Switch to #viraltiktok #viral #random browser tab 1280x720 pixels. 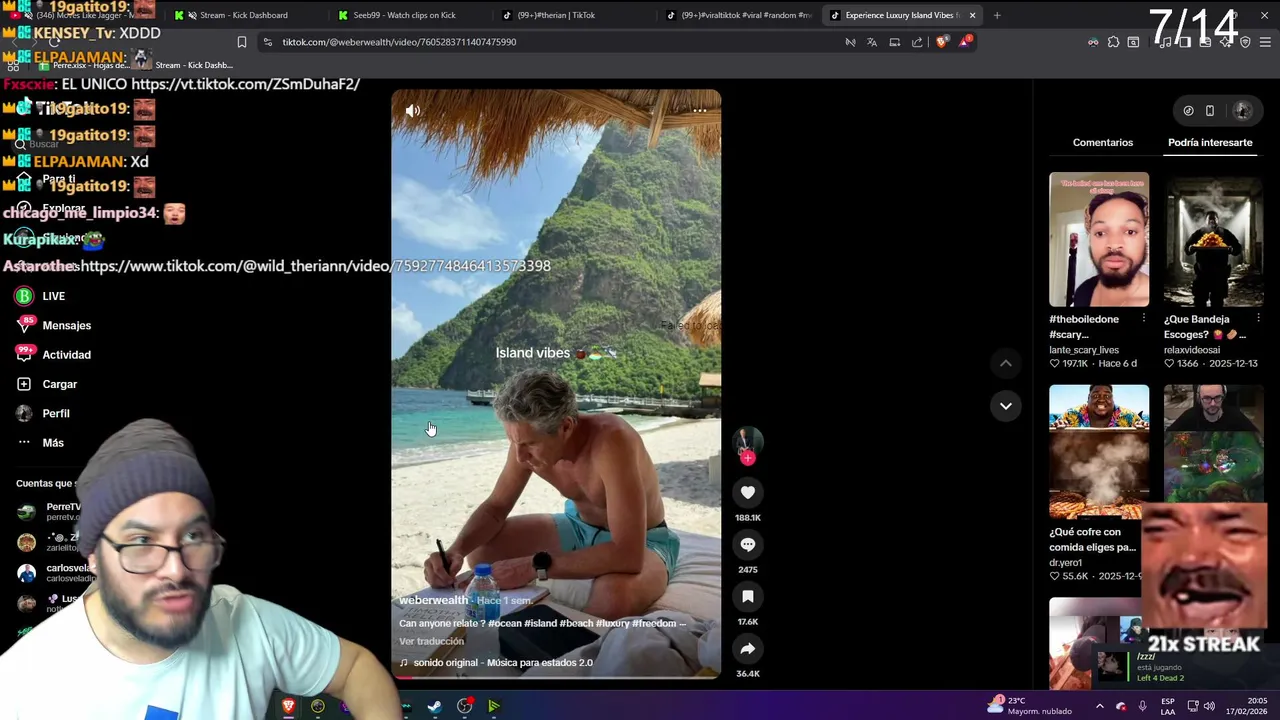(x=740, y=15)
